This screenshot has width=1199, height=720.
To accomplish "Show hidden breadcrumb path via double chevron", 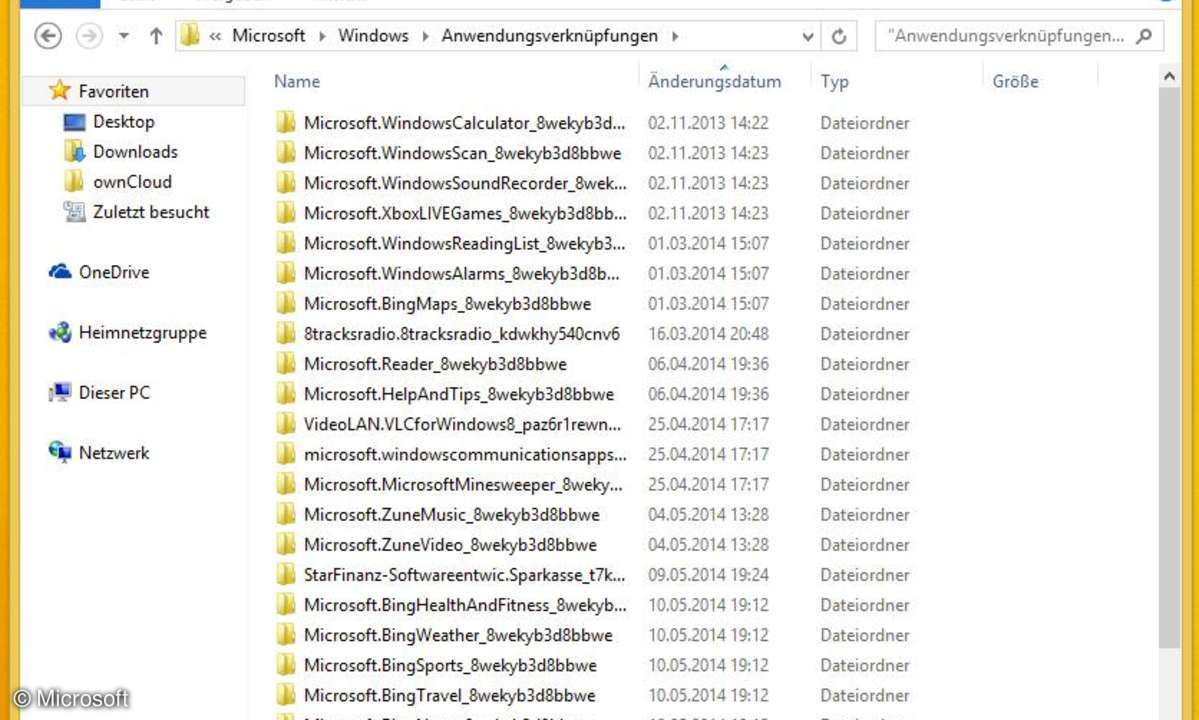I will point(216,37).
